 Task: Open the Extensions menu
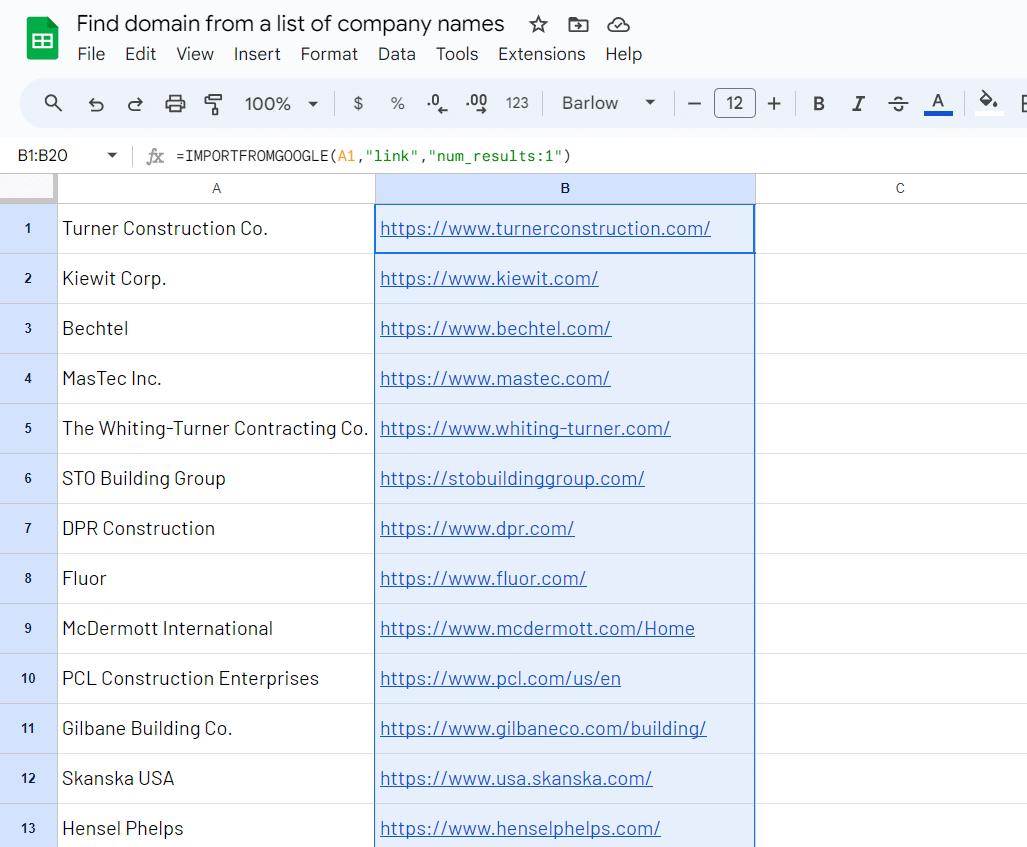(x=541, y=54)
